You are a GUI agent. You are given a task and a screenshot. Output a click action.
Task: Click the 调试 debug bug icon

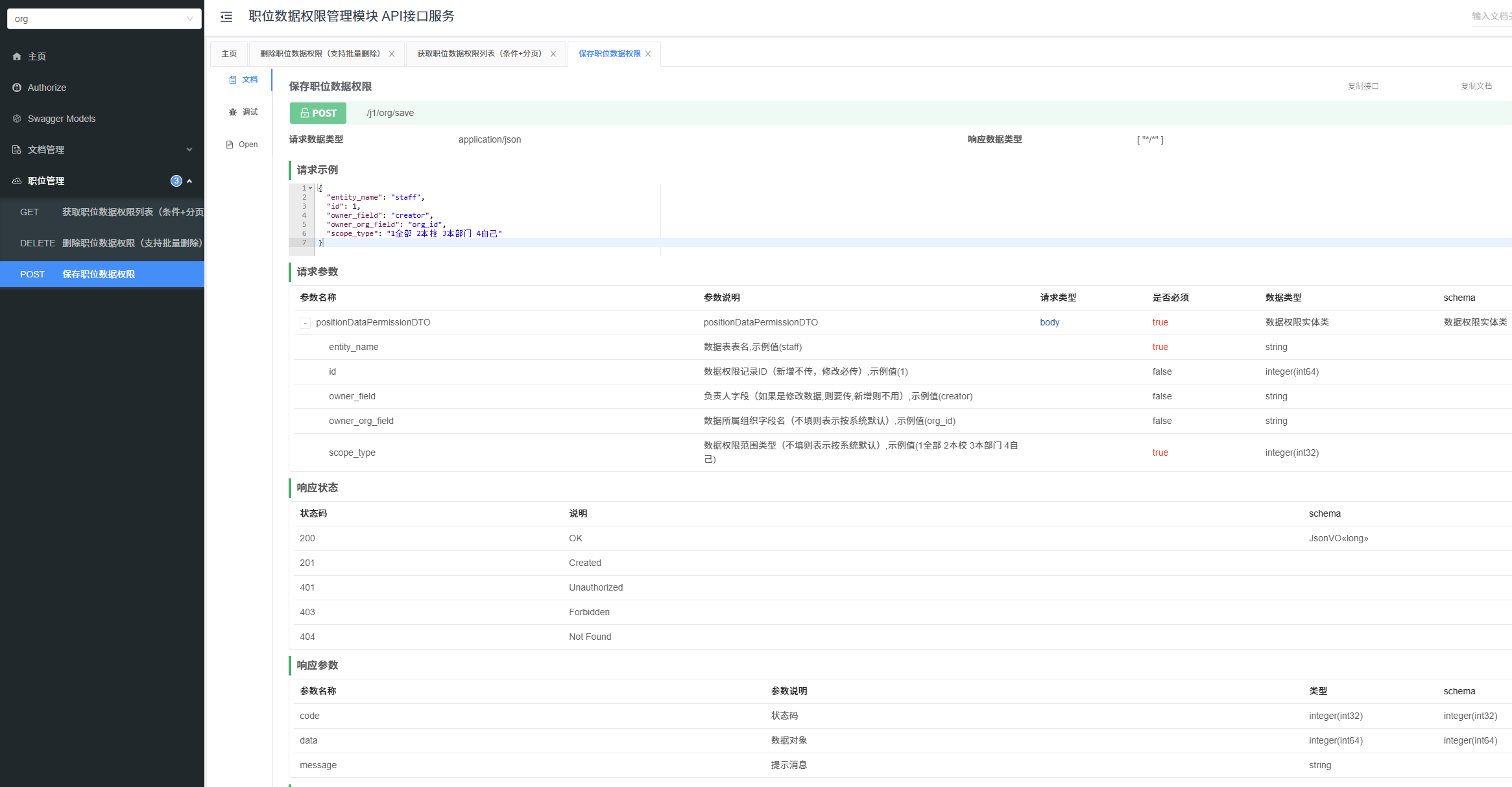click(x=233, y=112)
